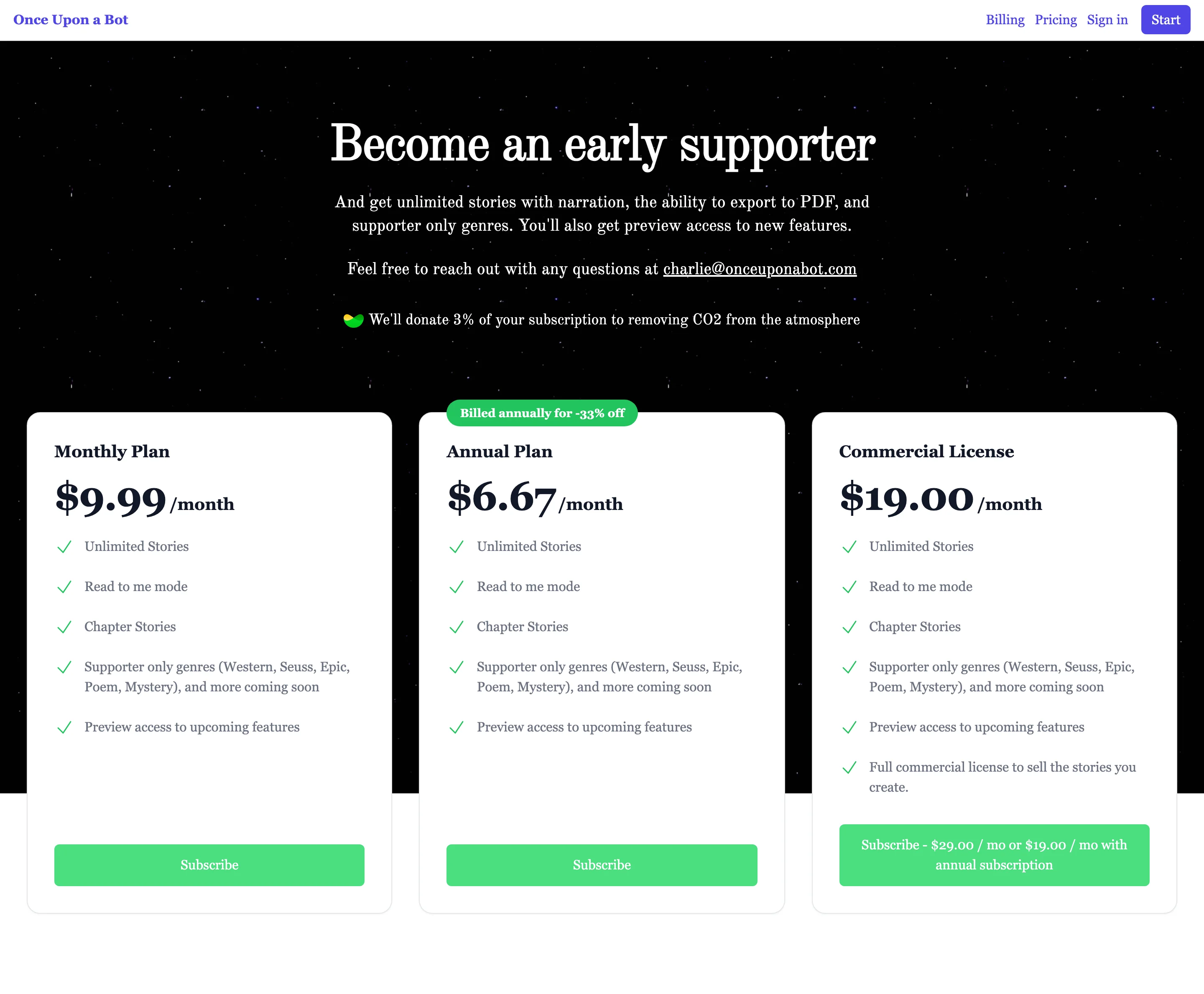Select the $6.67 /month price text
The height and width of the screenshot is (994, 1204).
coord(535,498)
